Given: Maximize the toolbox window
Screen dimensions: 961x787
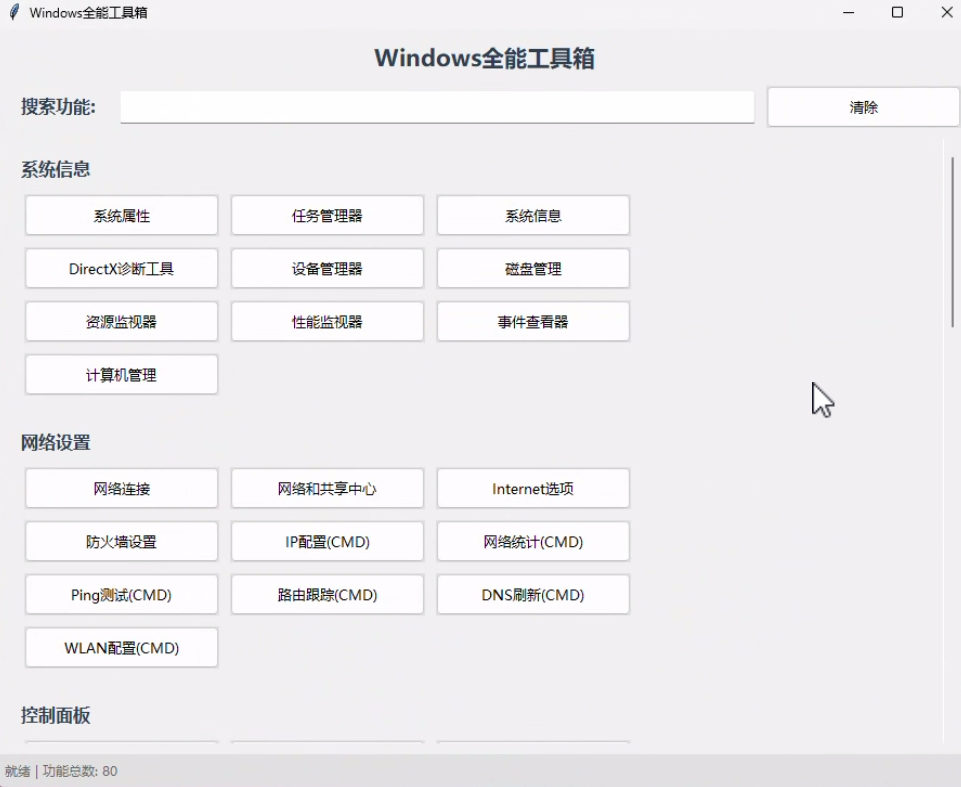Looking at the screenshot, I should tap(897, 12).
